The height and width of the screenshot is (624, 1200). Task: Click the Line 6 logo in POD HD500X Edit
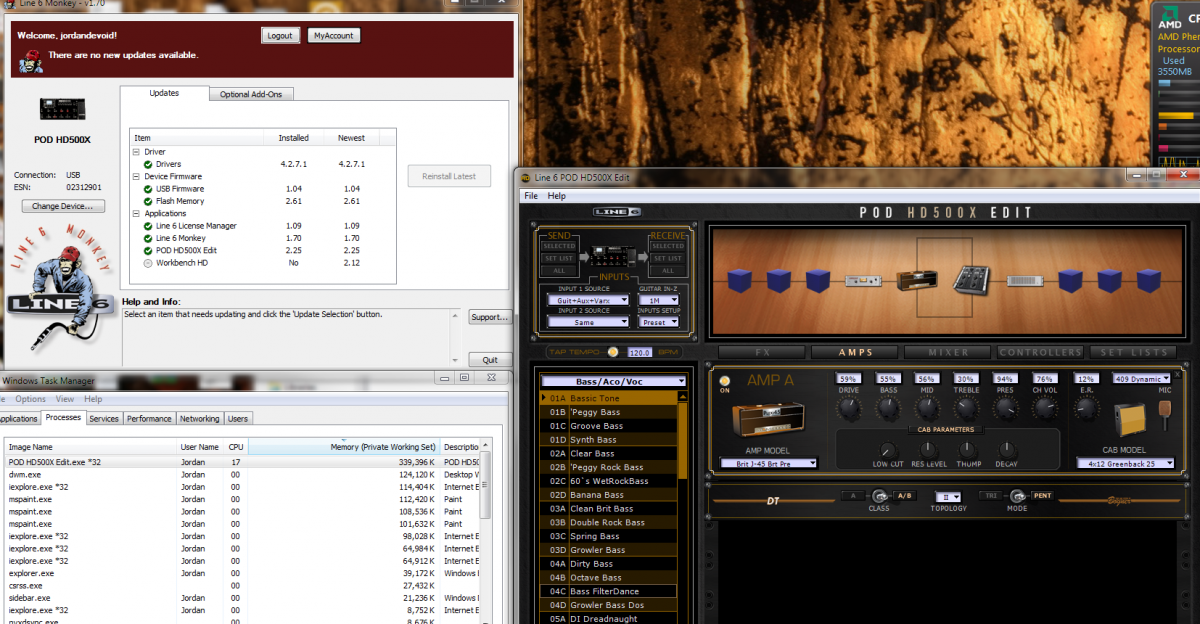[615, 212]
